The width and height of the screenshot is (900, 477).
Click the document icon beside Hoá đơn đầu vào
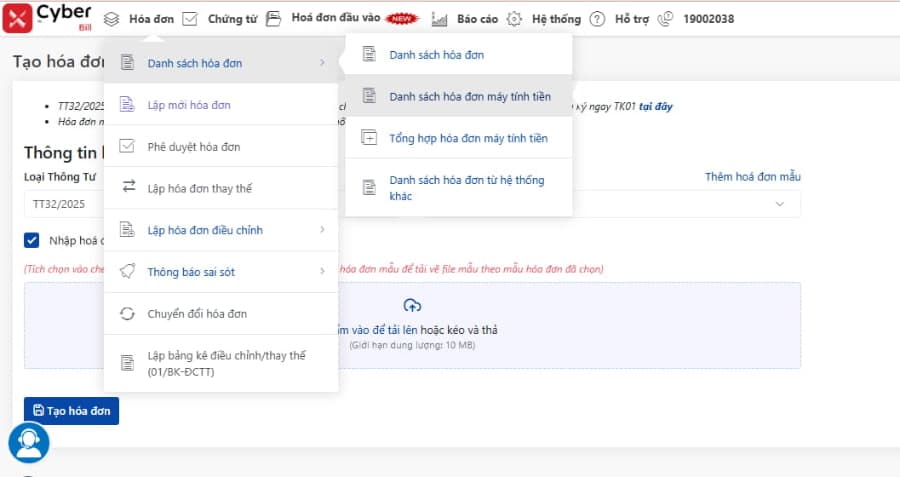click(x=274, y=19)
